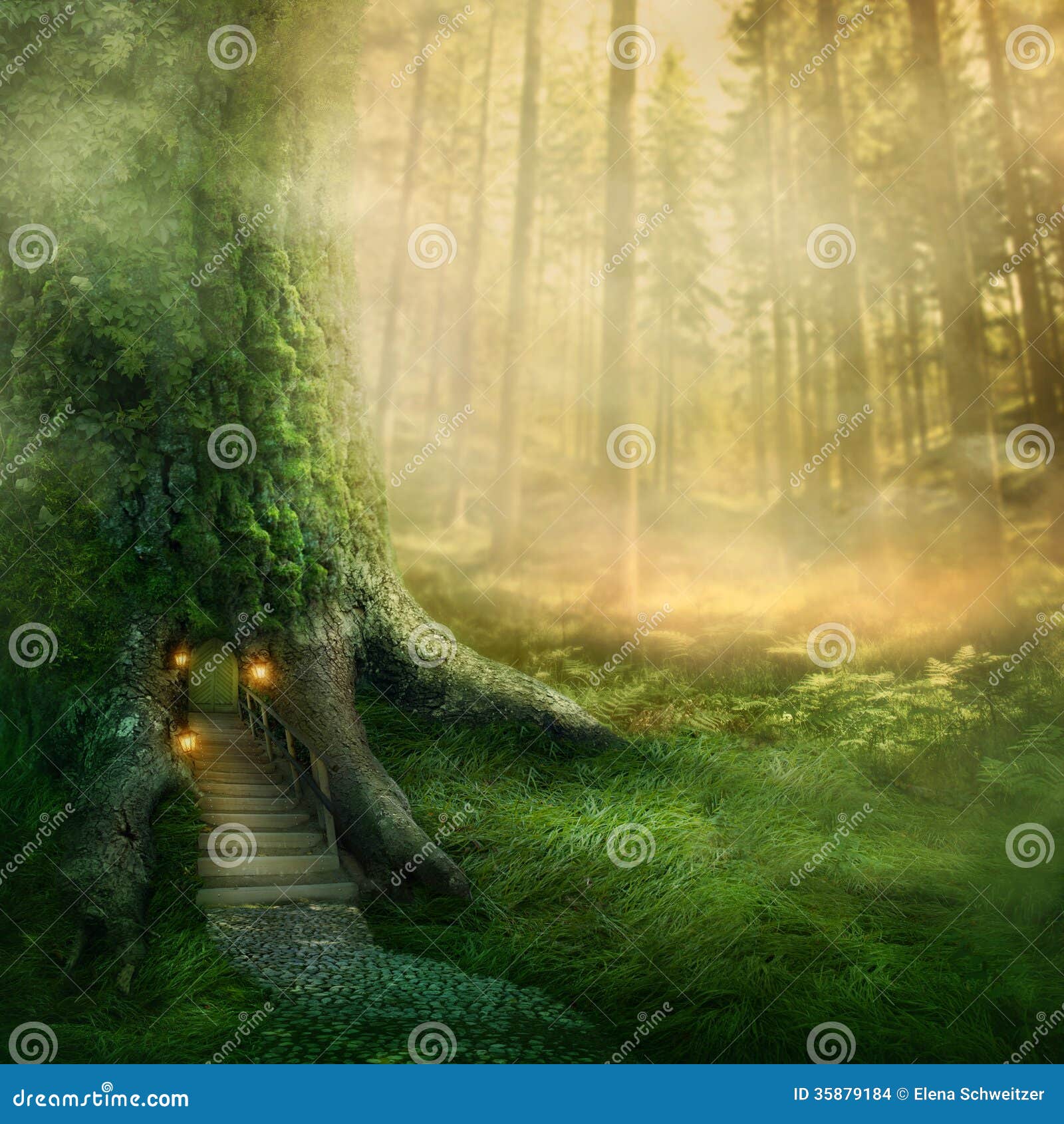Screen dimensions: 1064x1124
Task: Click the spiral watermark on the tree root
Action: (432, 644)
